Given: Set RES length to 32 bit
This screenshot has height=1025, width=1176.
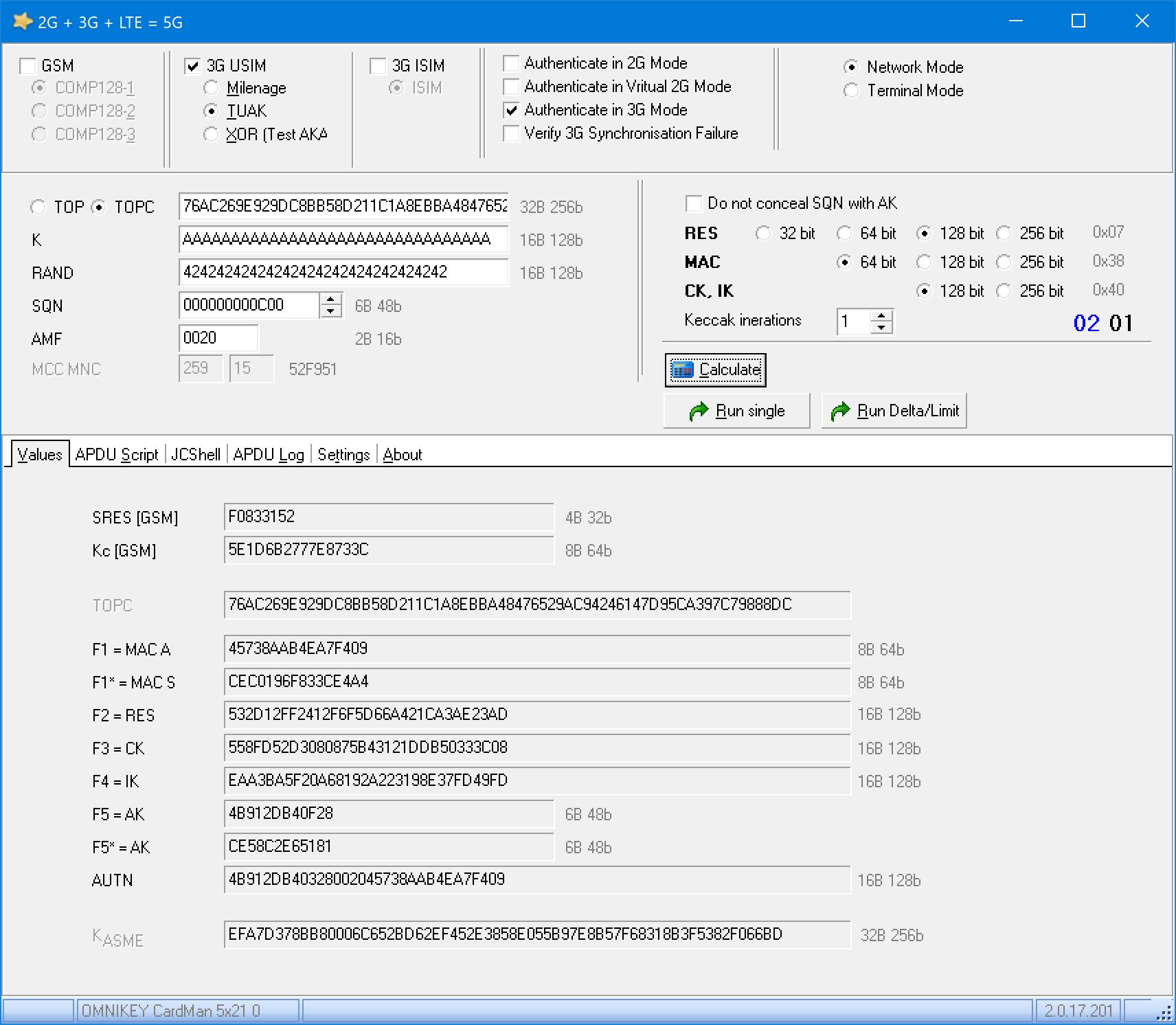Looking at the screenshot, I should [x=762, y=234].
